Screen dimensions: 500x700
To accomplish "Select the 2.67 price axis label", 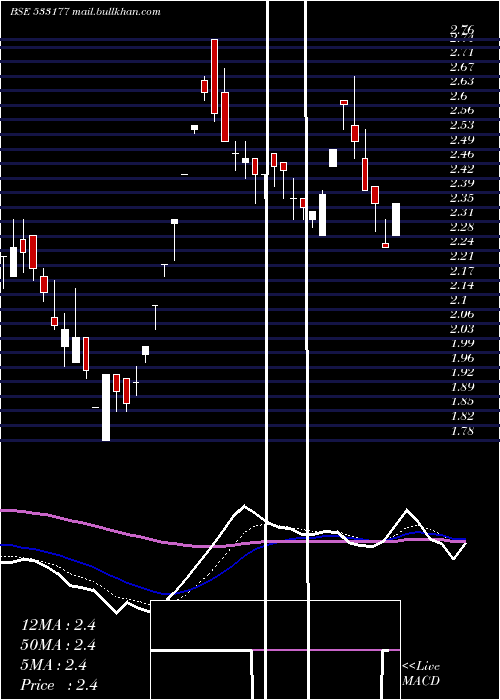I will tap(462, 67).
